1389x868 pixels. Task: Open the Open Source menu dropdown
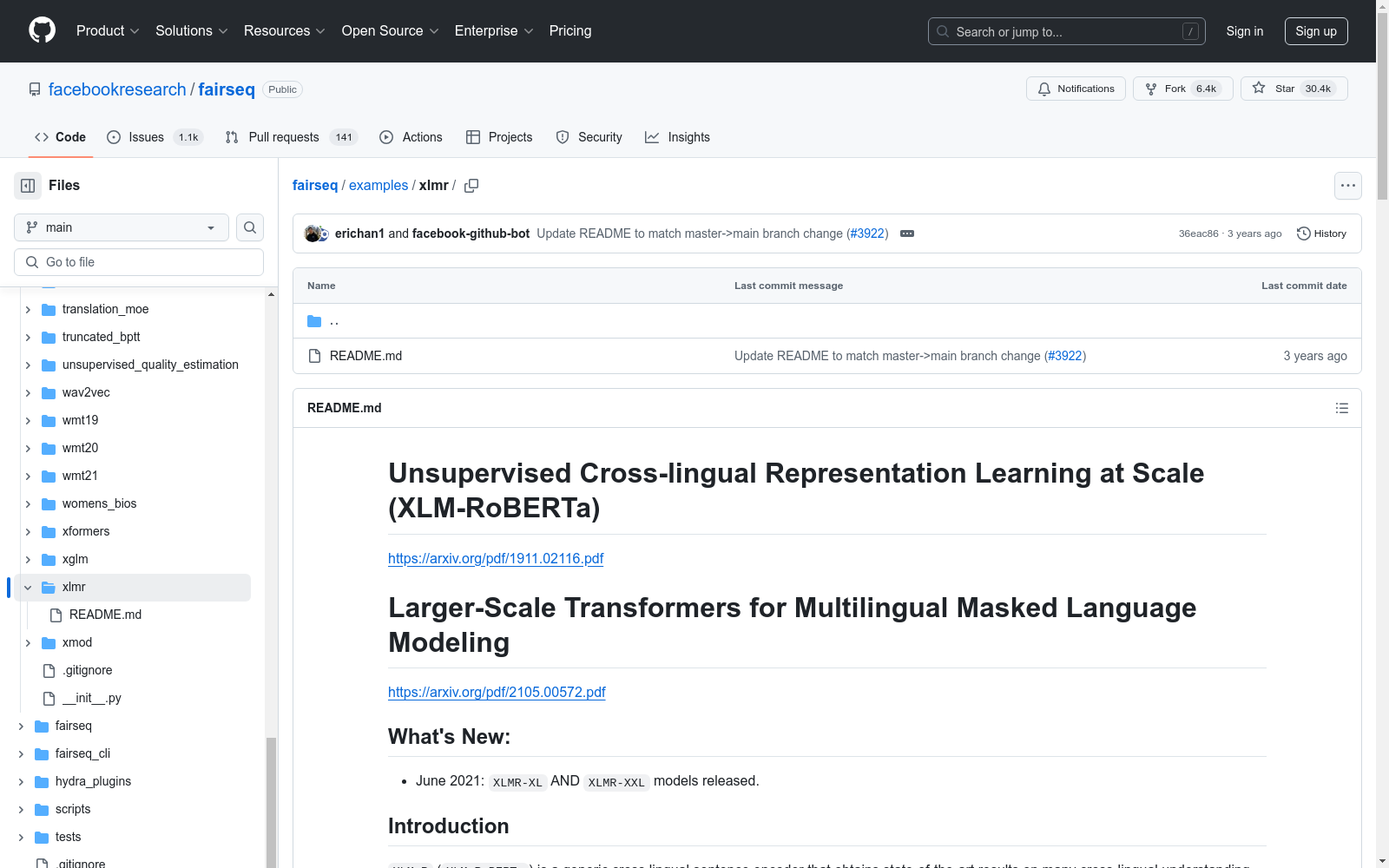pos(391,30)
